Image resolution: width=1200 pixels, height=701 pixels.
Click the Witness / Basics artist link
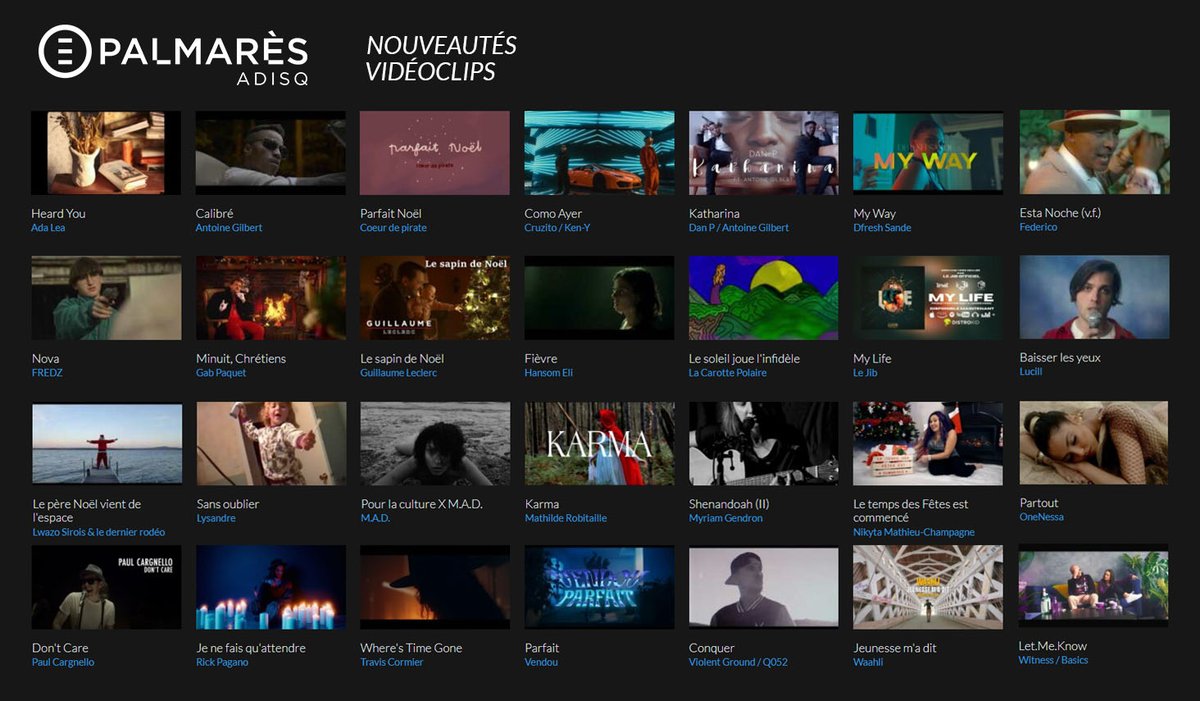point(1053,660)
